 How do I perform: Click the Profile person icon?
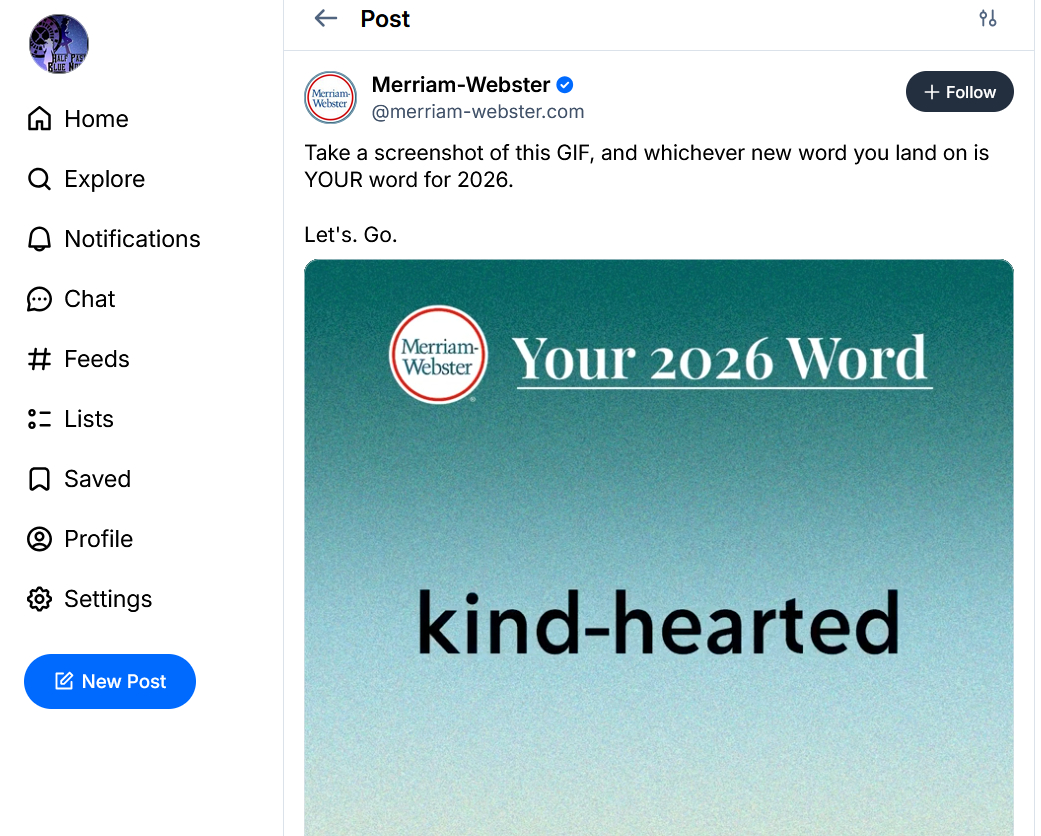(39, 539)
